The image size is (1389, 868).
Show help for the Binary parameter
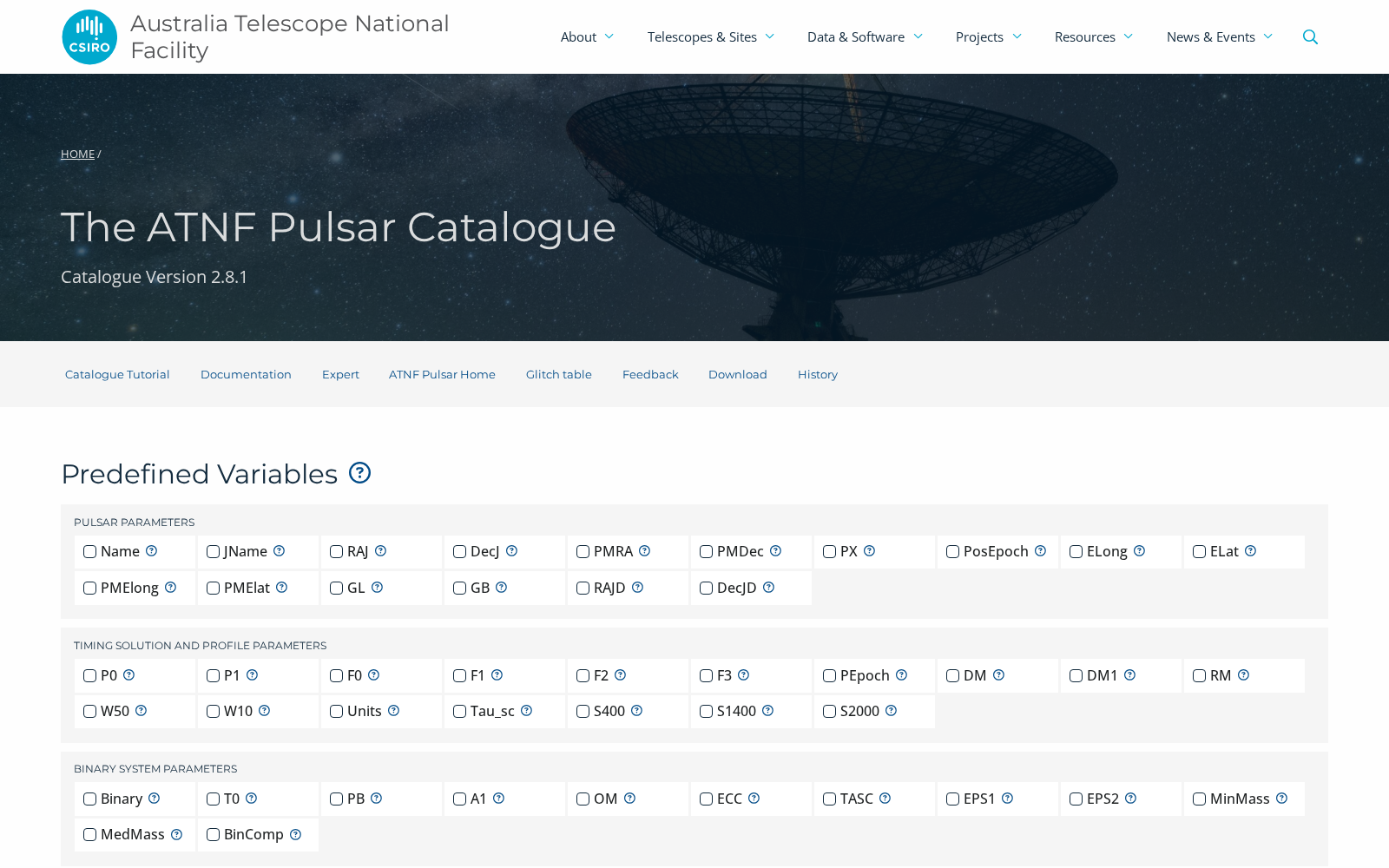coord(154,799)
